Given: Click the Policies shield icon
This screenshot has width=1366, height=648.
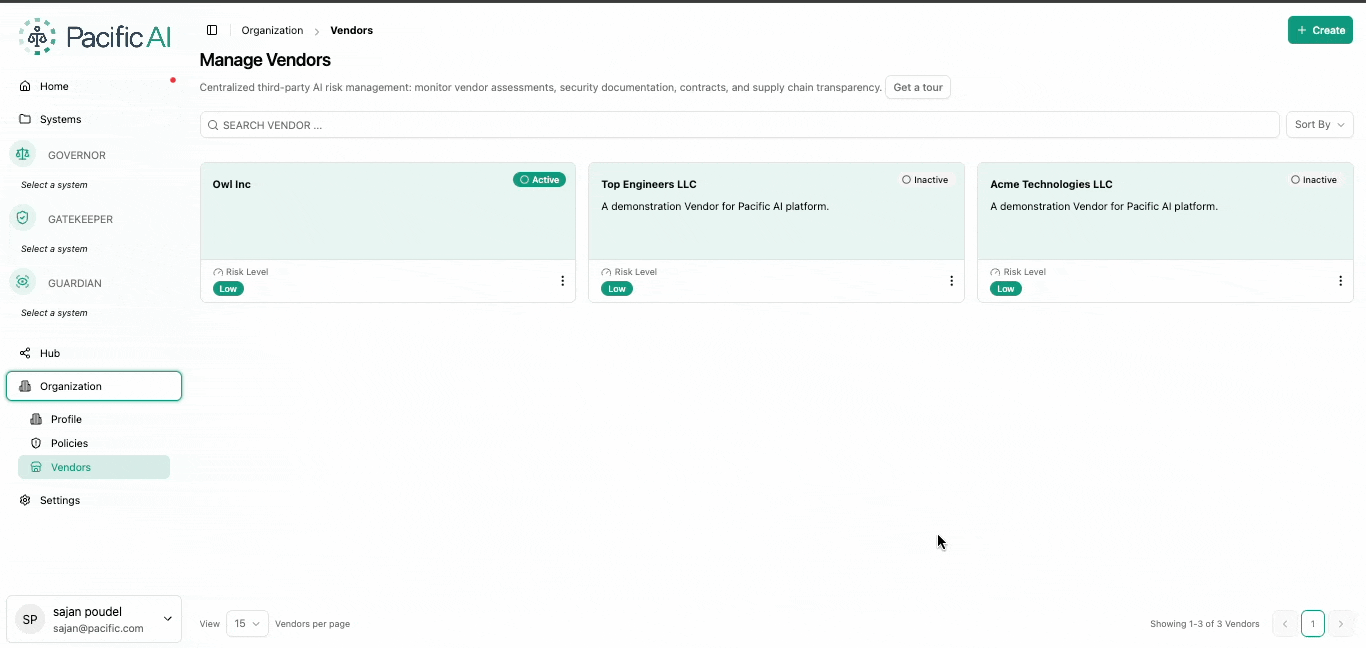Looking at the screenshot, I should point(36,443).
